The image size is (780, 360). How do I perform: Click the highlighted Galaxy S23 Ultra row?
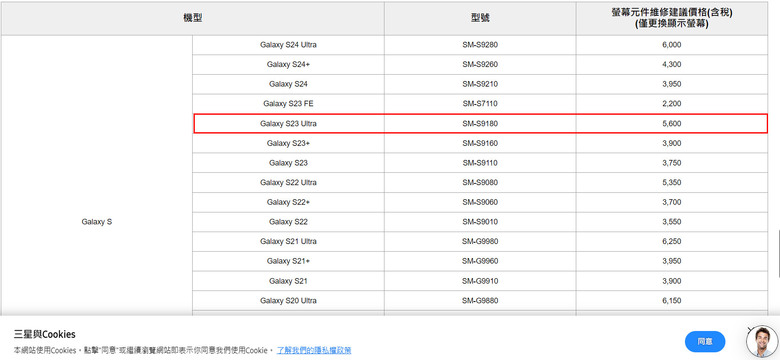click(x=481, y=123)
